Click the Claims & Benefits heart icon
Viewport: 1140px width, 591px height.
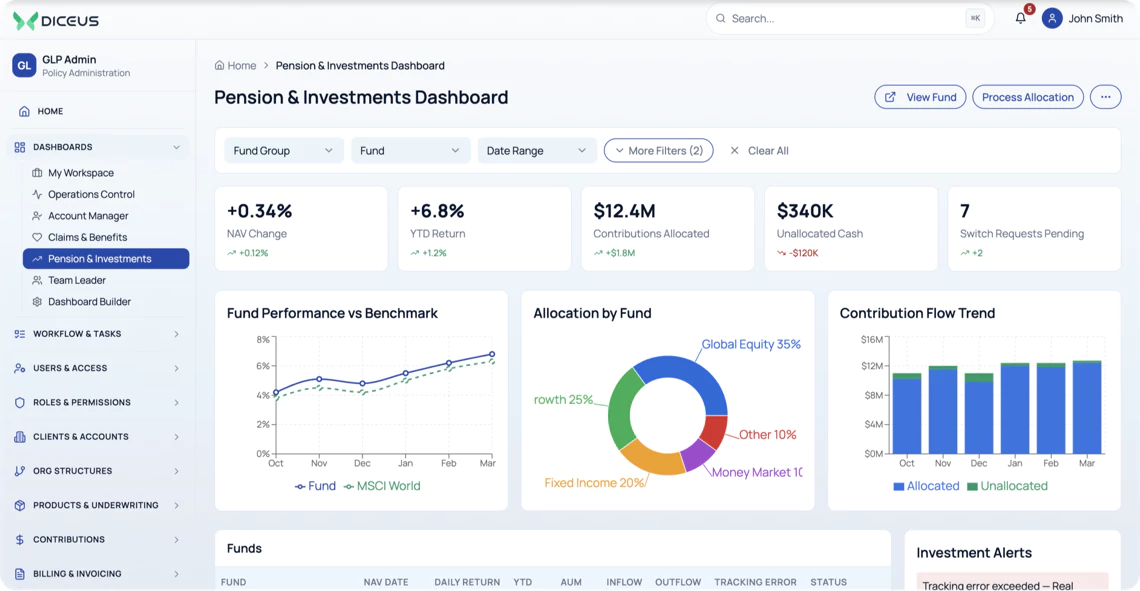click(x=37, y=237)
